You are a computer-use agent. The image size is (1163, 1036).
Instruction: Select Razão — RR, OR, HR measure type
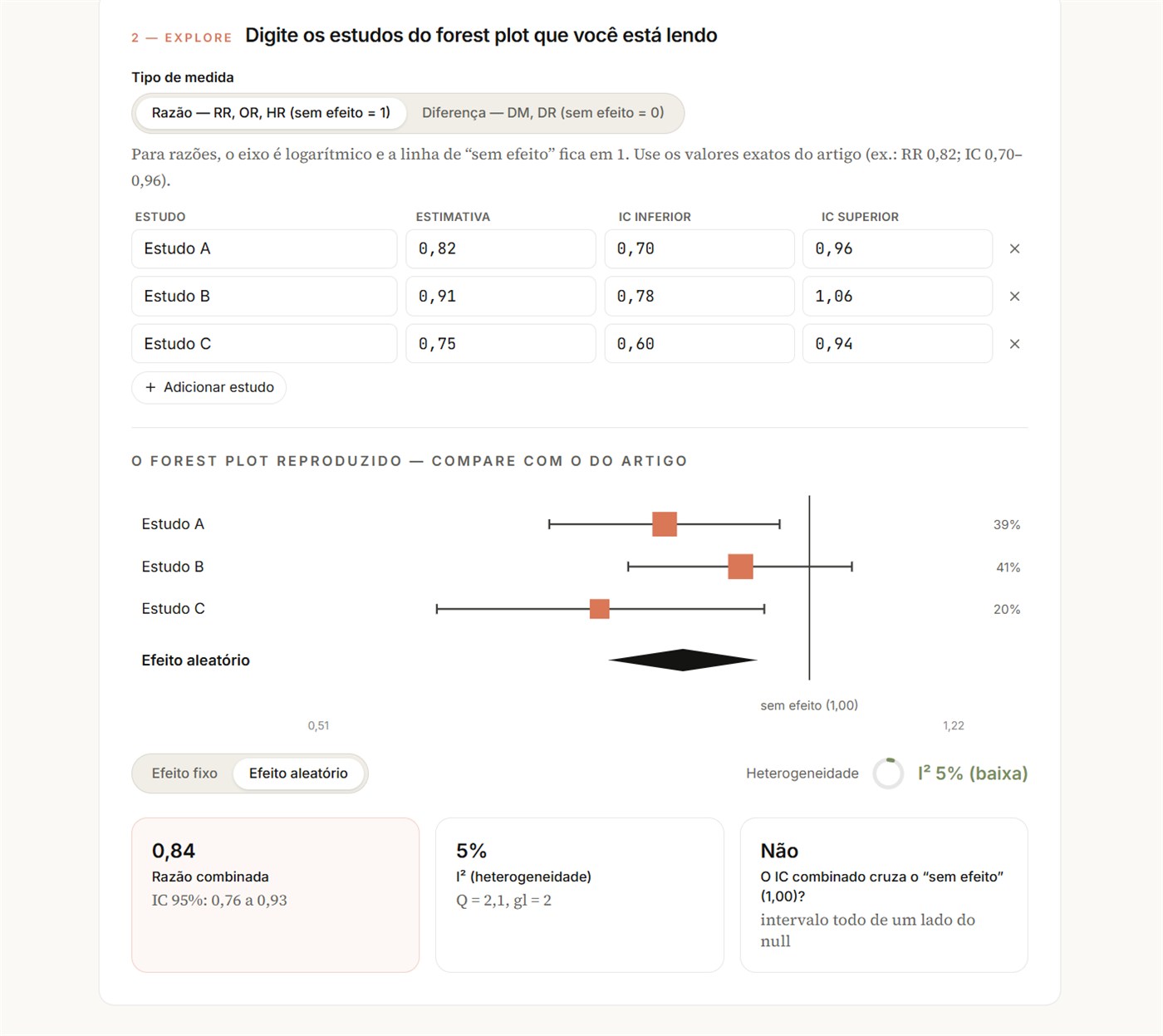271,113
